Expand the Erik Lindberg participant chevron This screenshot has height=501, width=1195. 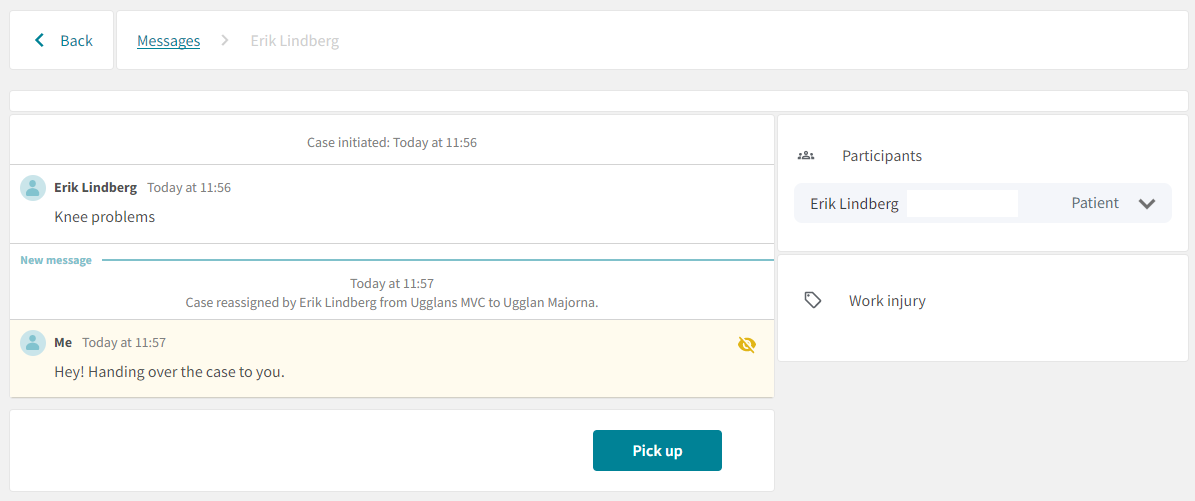coord(1147,204)
